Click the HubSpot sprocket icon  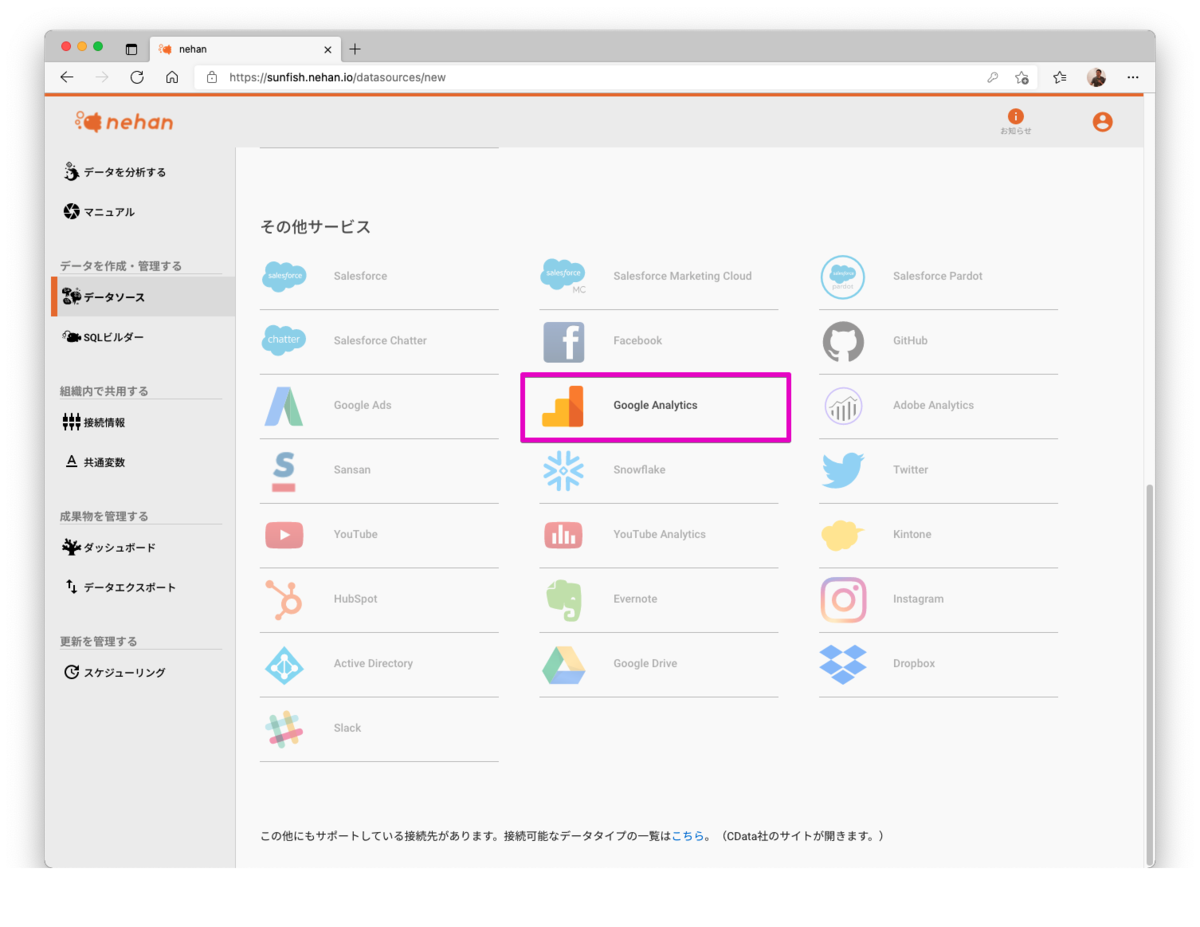(284, 600)
